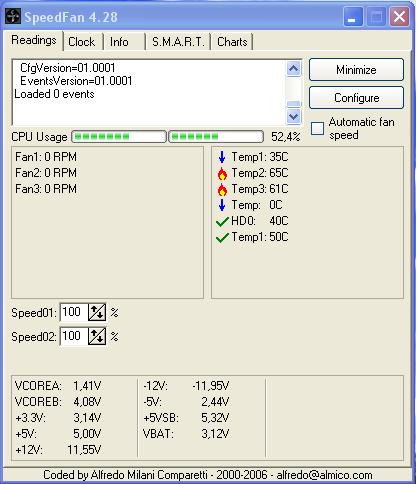The height and width of the screenshot is (484, 418).
Task: Click the log scrollbar thumb
Action: [294, 104]
